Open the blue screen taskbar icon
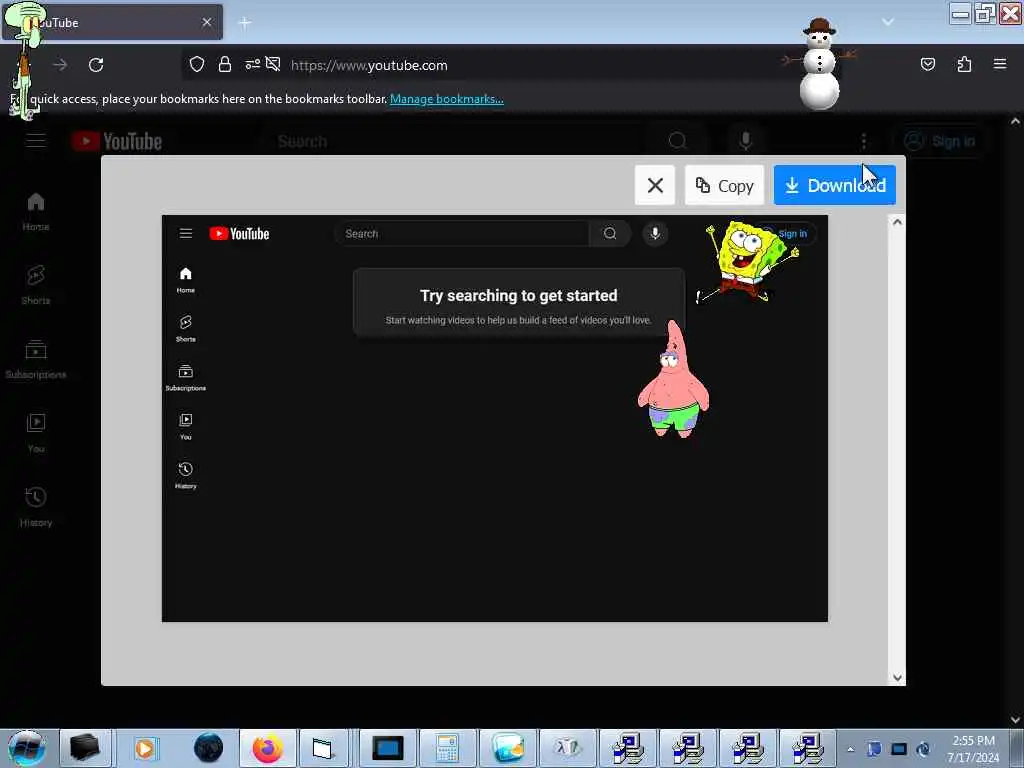1024x768 pixels. [x=387, y=748]
